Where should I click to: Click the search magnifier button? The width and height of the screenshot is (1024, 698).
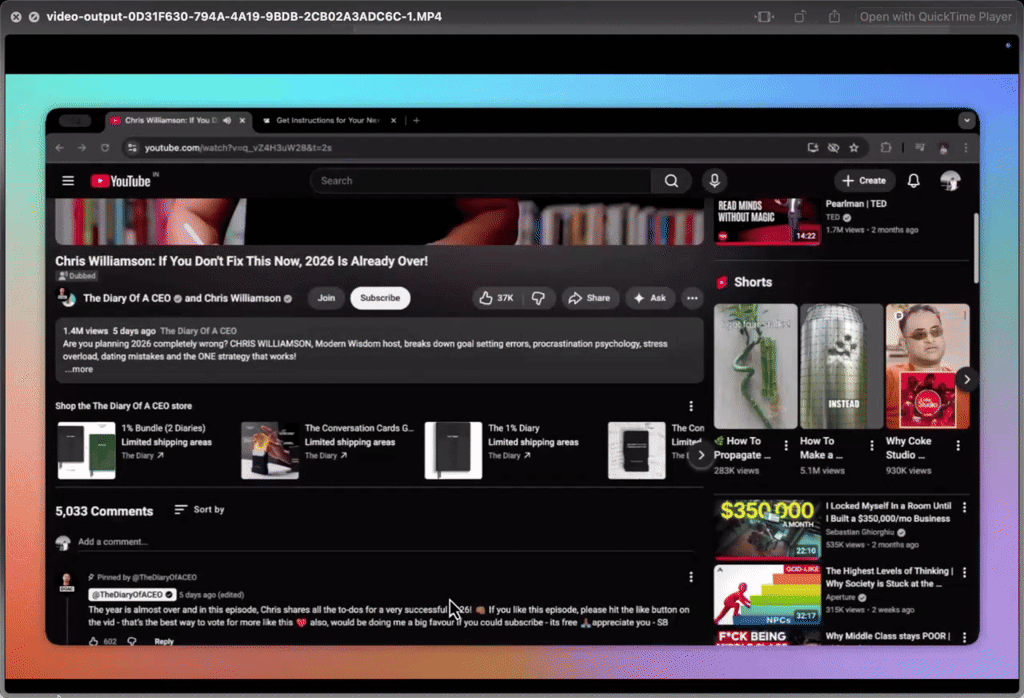pos(671,181)
